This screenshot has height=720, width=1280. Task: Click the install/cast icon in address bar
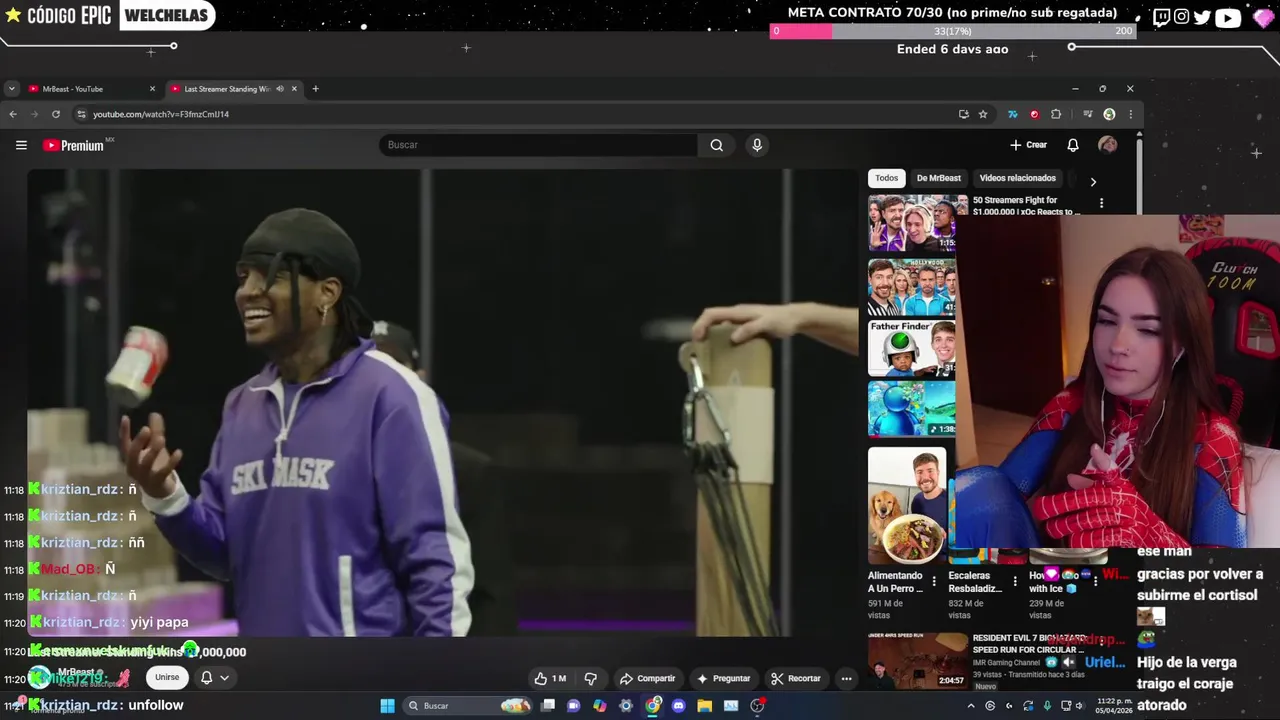pyautogui.click(x=964, y=114)
